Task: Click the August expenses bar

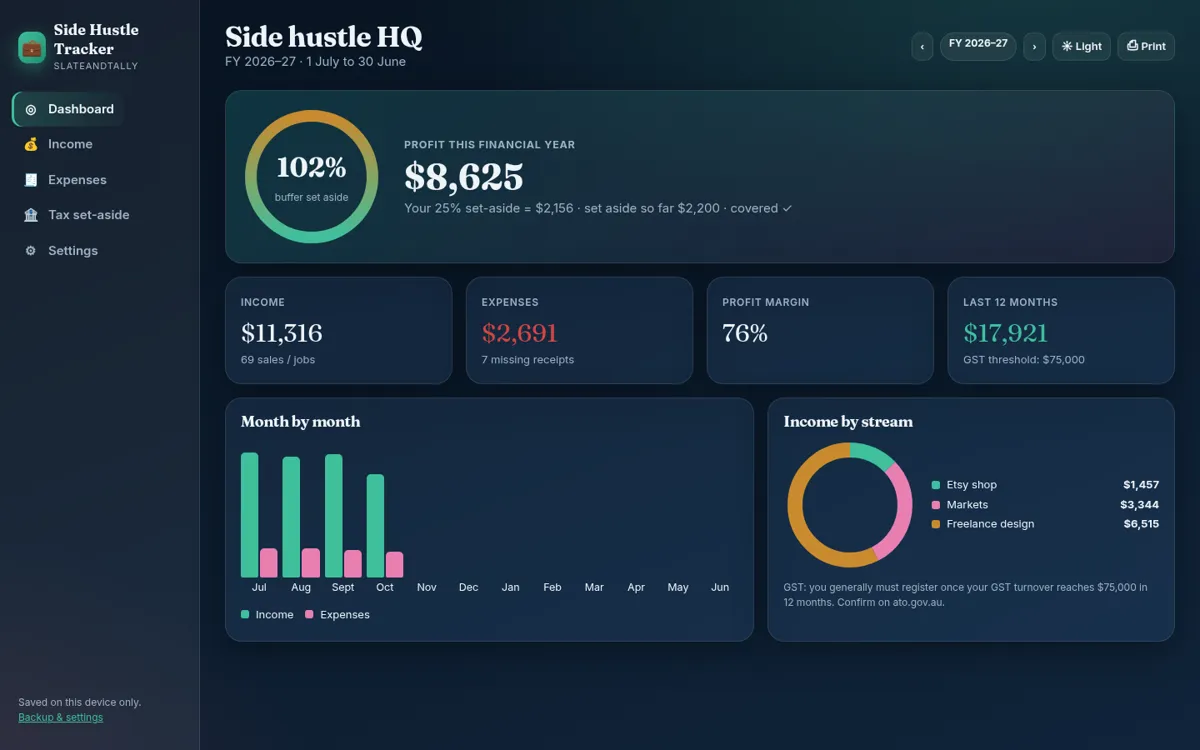Action: (311, 563)
